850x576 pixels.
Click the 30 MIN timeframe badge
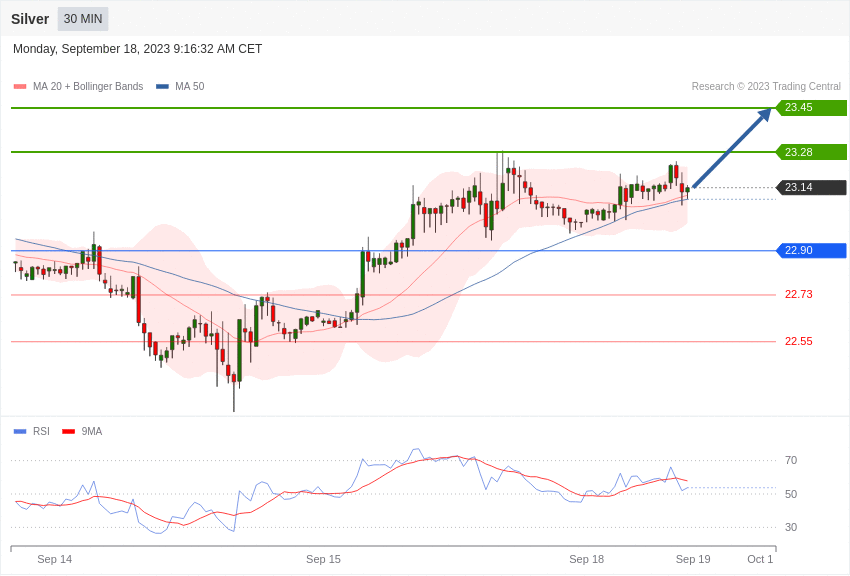[x=83, y=19]
